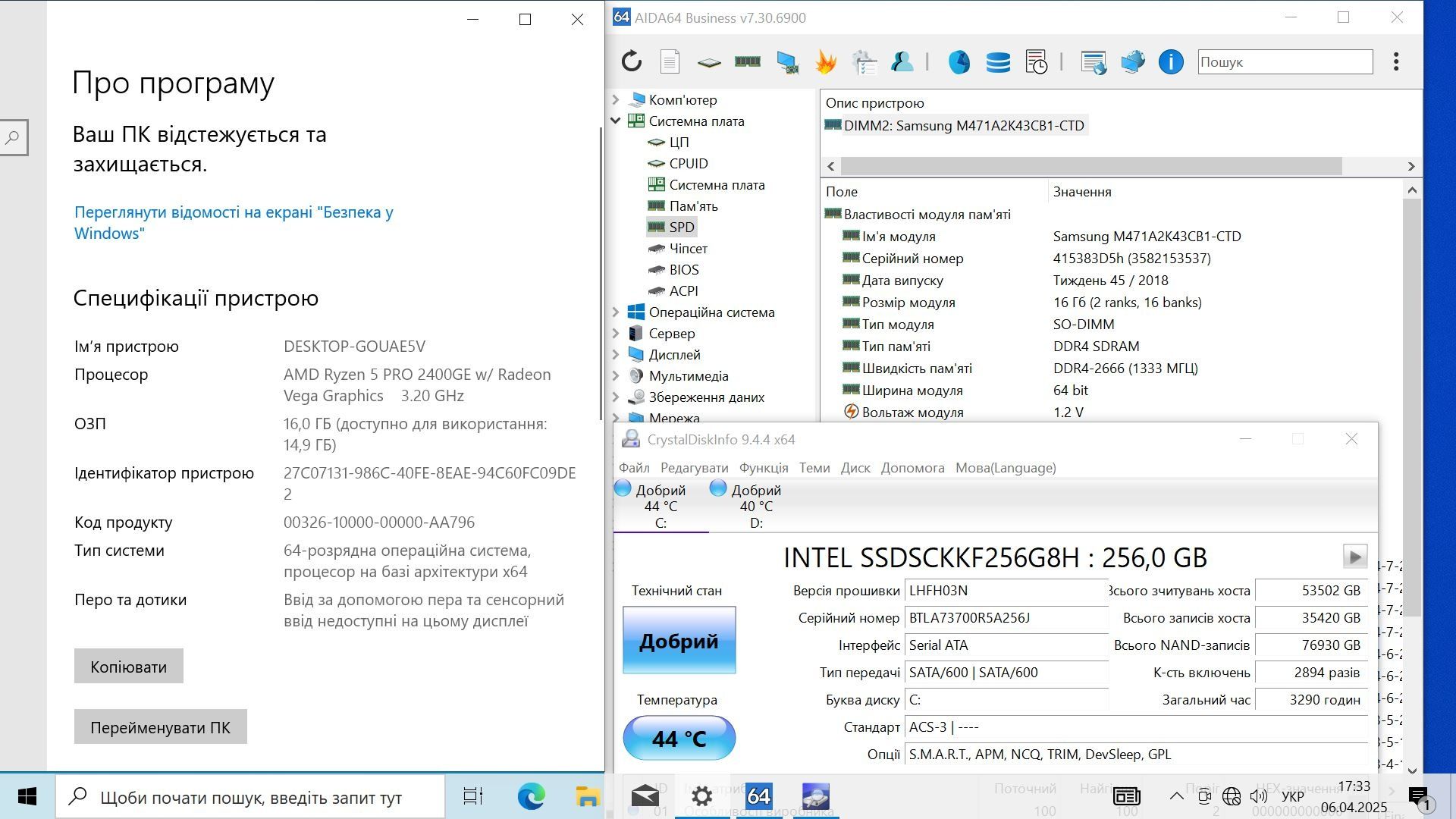Open the Диск menu in CrystalDiskInfo
The height and width of the screenshot is (819, 1456).
click(855, 468)
